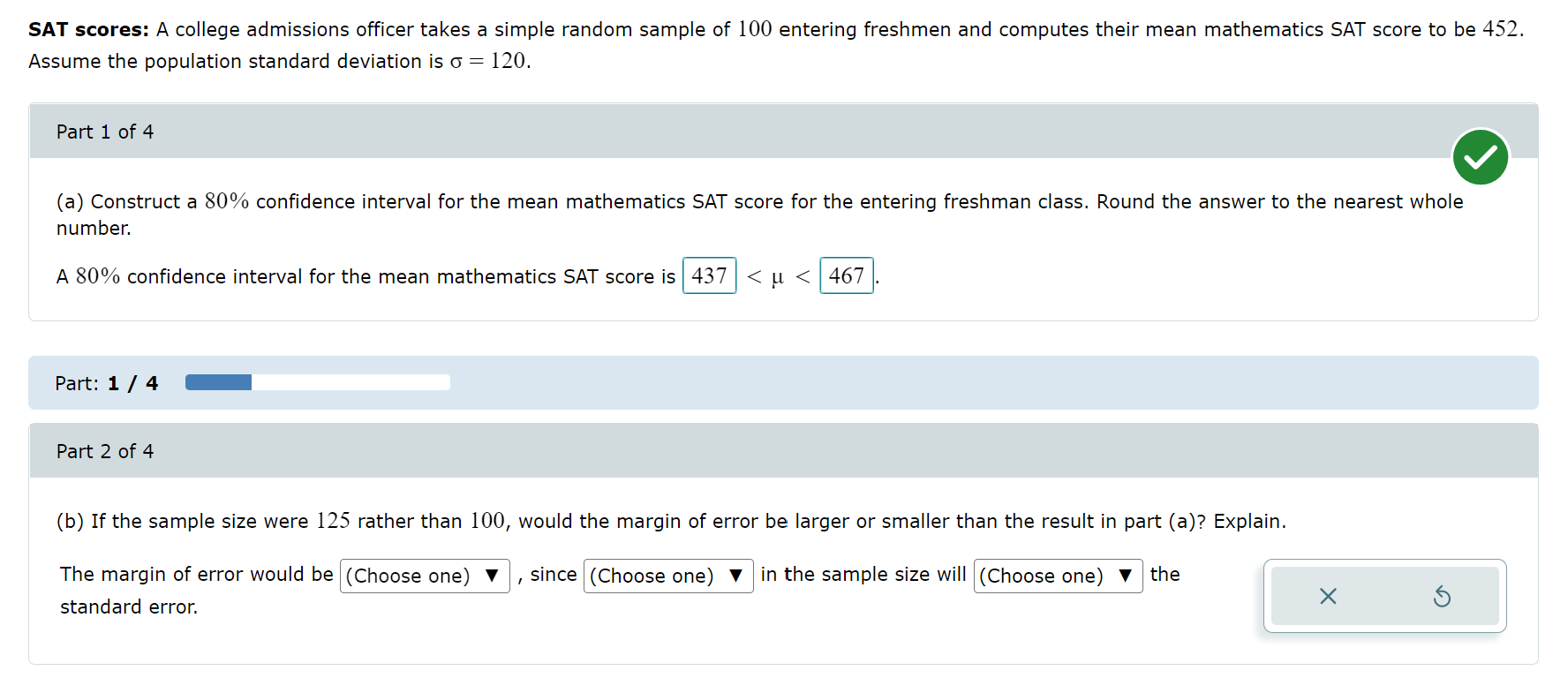Click the clear button in the answer toolbar

1327,596
